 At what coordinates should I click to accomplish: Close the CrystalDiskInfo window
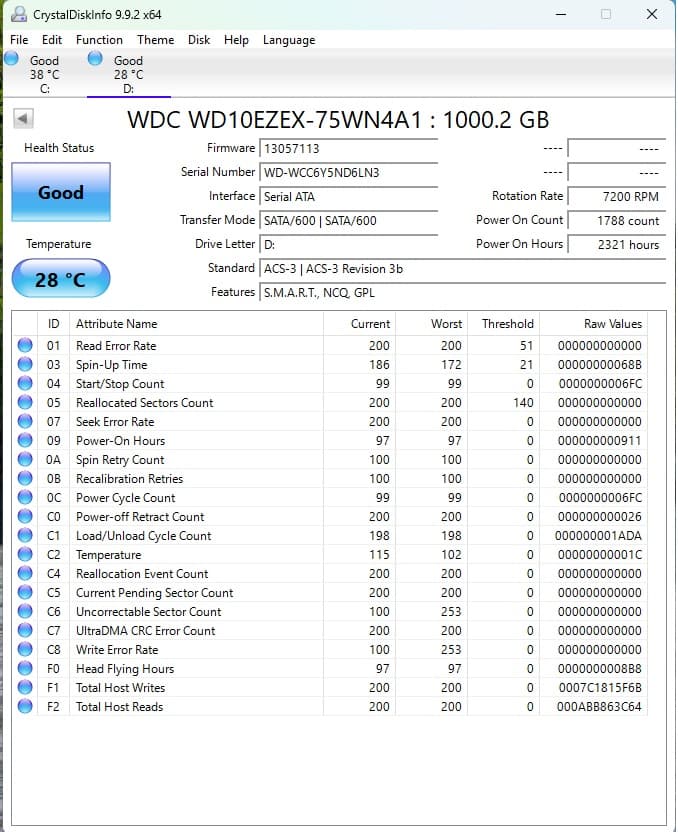[x=652, y=14]
